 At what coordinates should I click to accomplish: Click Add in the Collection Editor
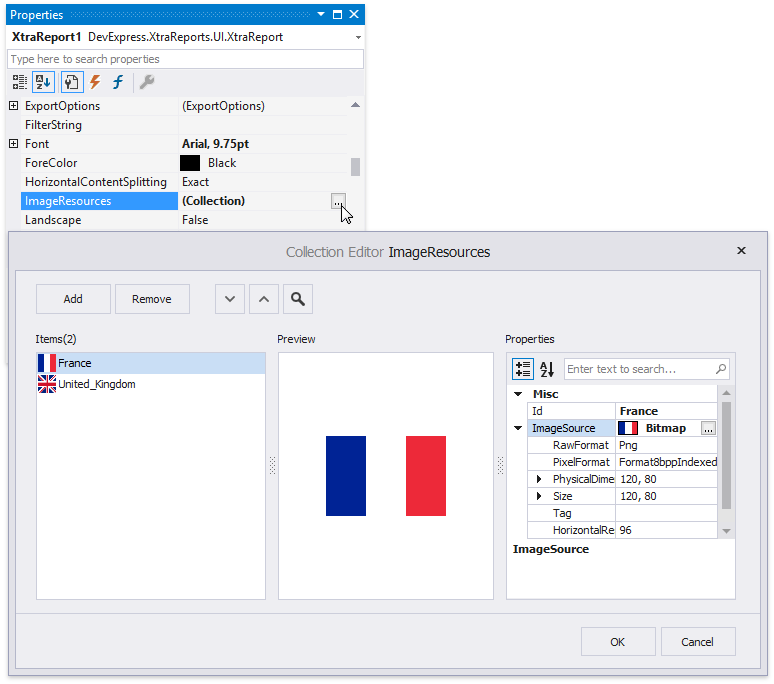[x=73, y=299]
